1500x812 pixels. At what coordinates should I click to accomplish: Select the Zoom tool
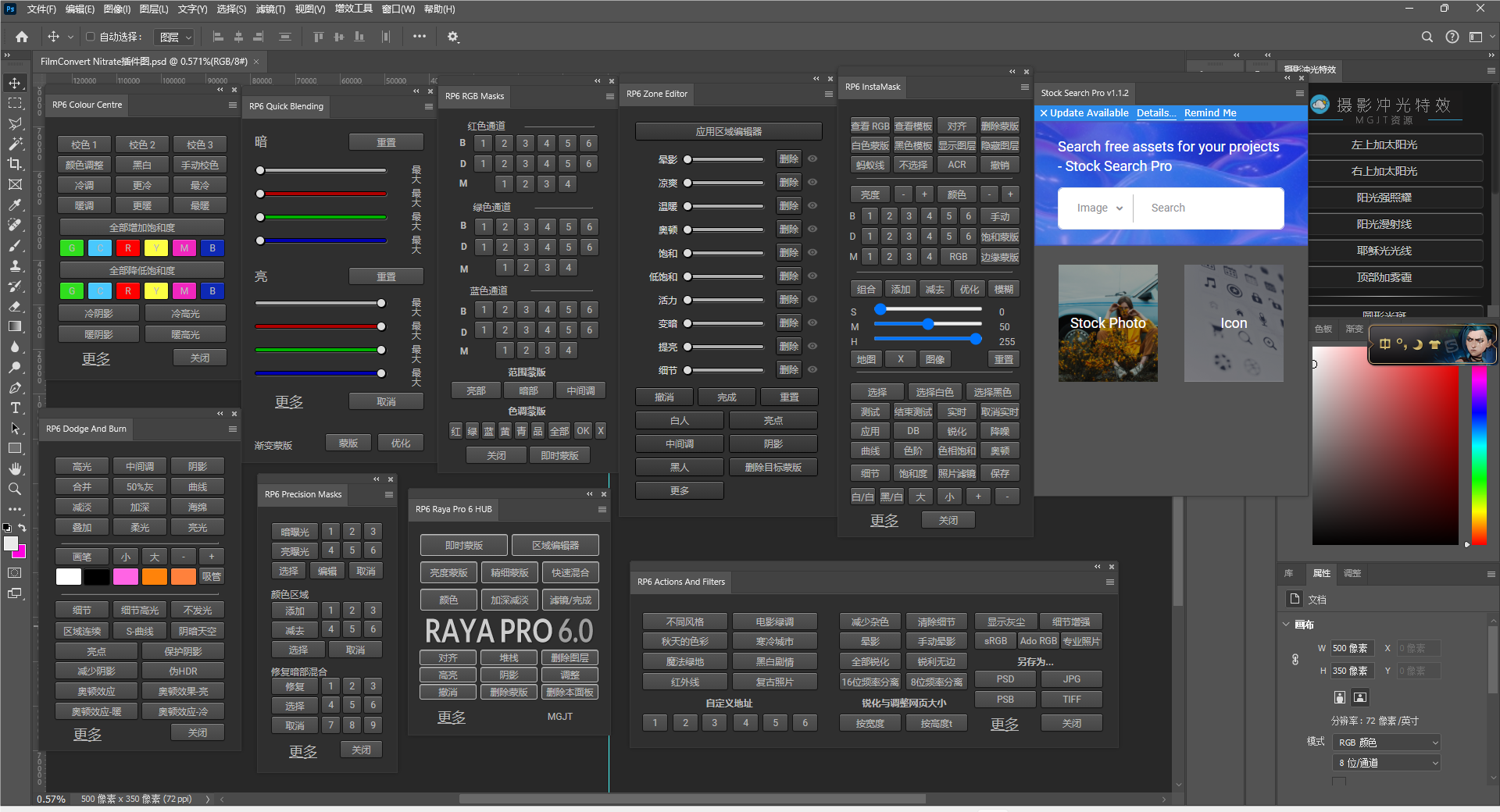(x=15, y=489)
